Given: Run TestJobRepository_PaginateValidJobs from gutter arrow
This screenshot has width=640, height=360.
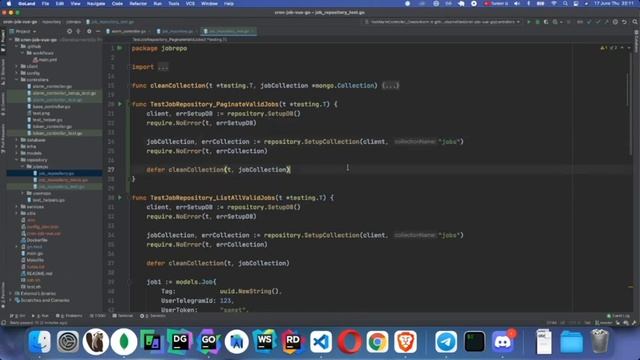Looking at the screenshot, I should pos(120,104).
